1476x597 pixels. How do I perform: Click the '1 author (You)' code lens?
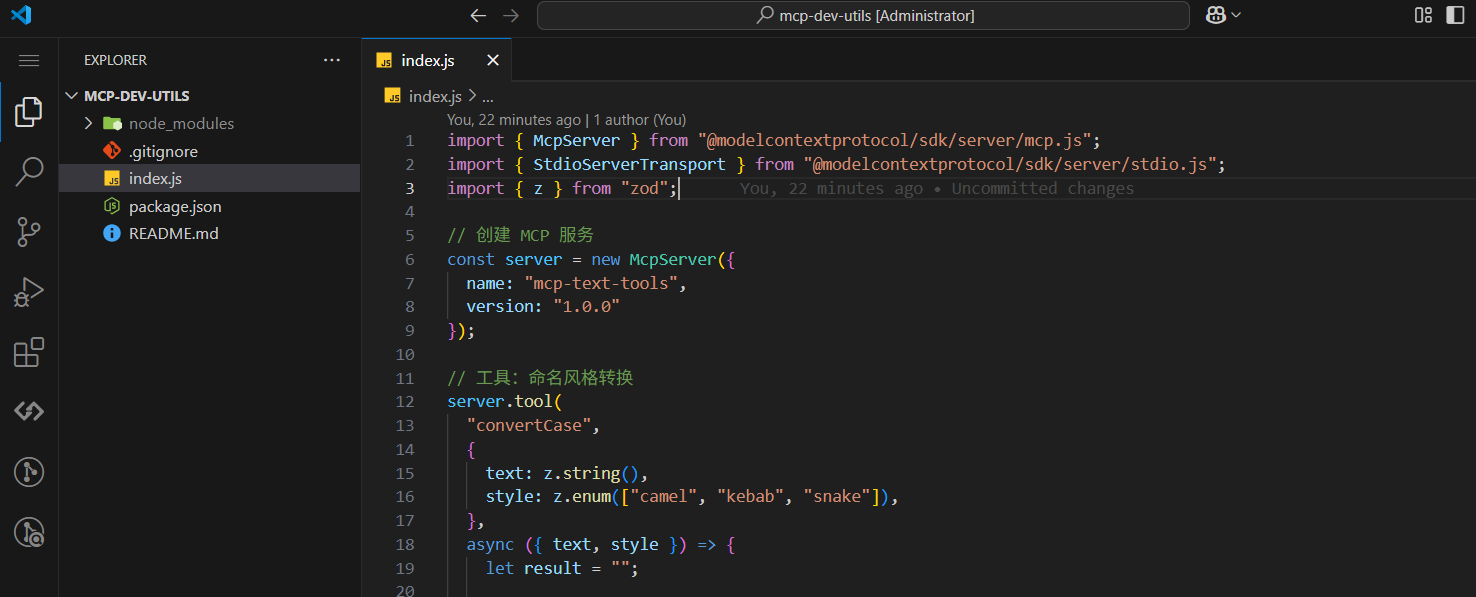[639, 119]
